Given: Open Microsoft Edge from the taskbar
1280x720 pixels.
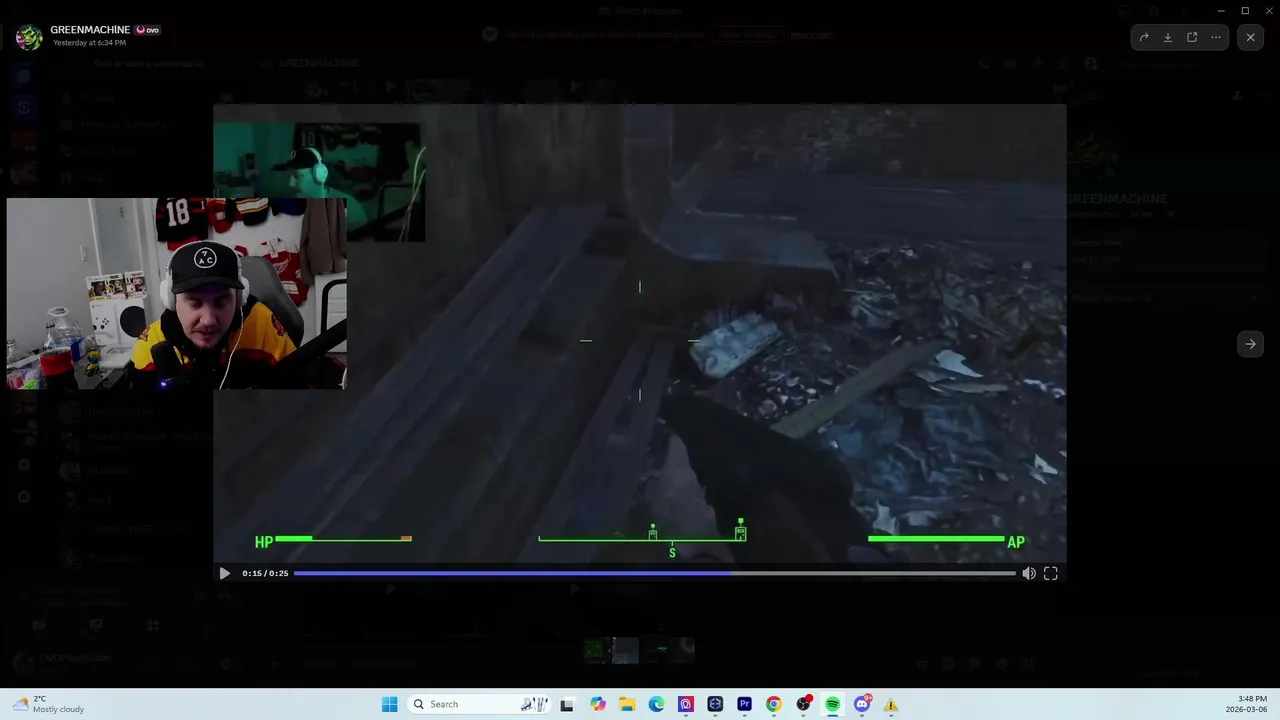Looking at the screenshot, I should tap(656, 704).
